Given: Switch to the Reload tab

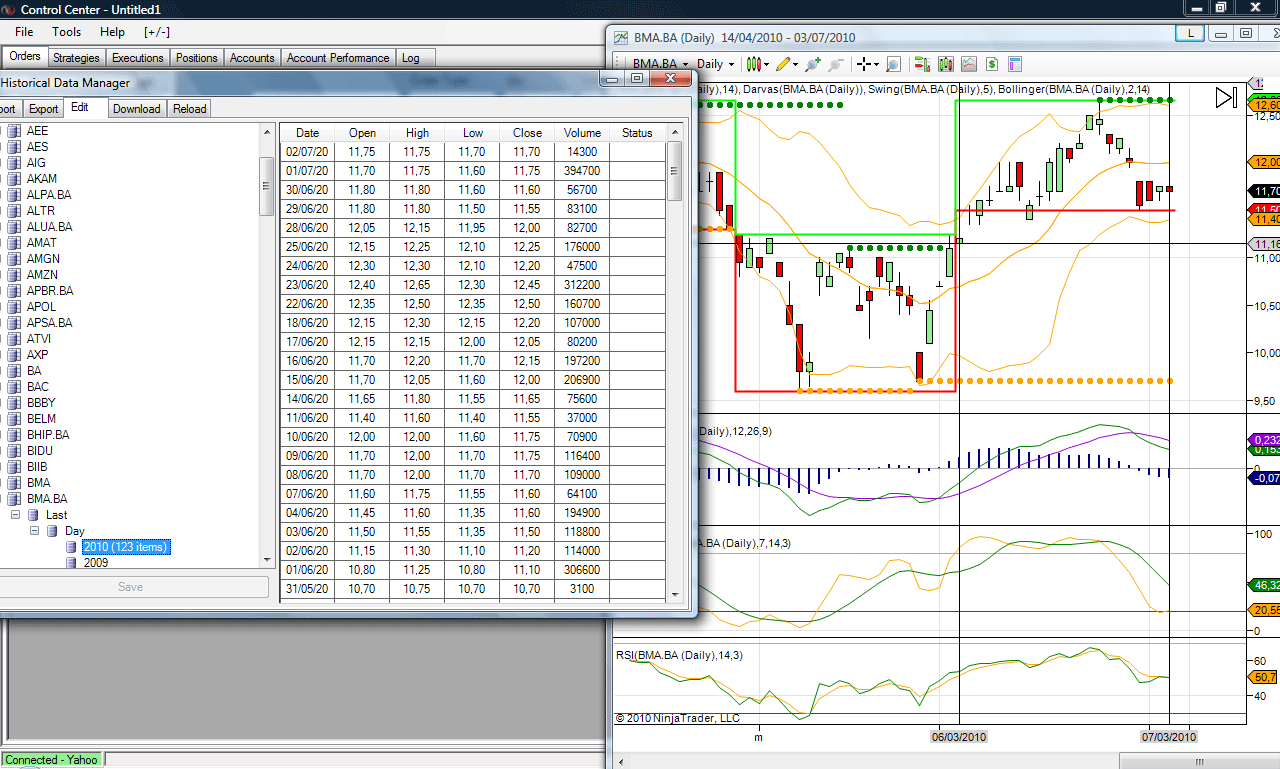Looking at the screenshot, I should (189, 109).
